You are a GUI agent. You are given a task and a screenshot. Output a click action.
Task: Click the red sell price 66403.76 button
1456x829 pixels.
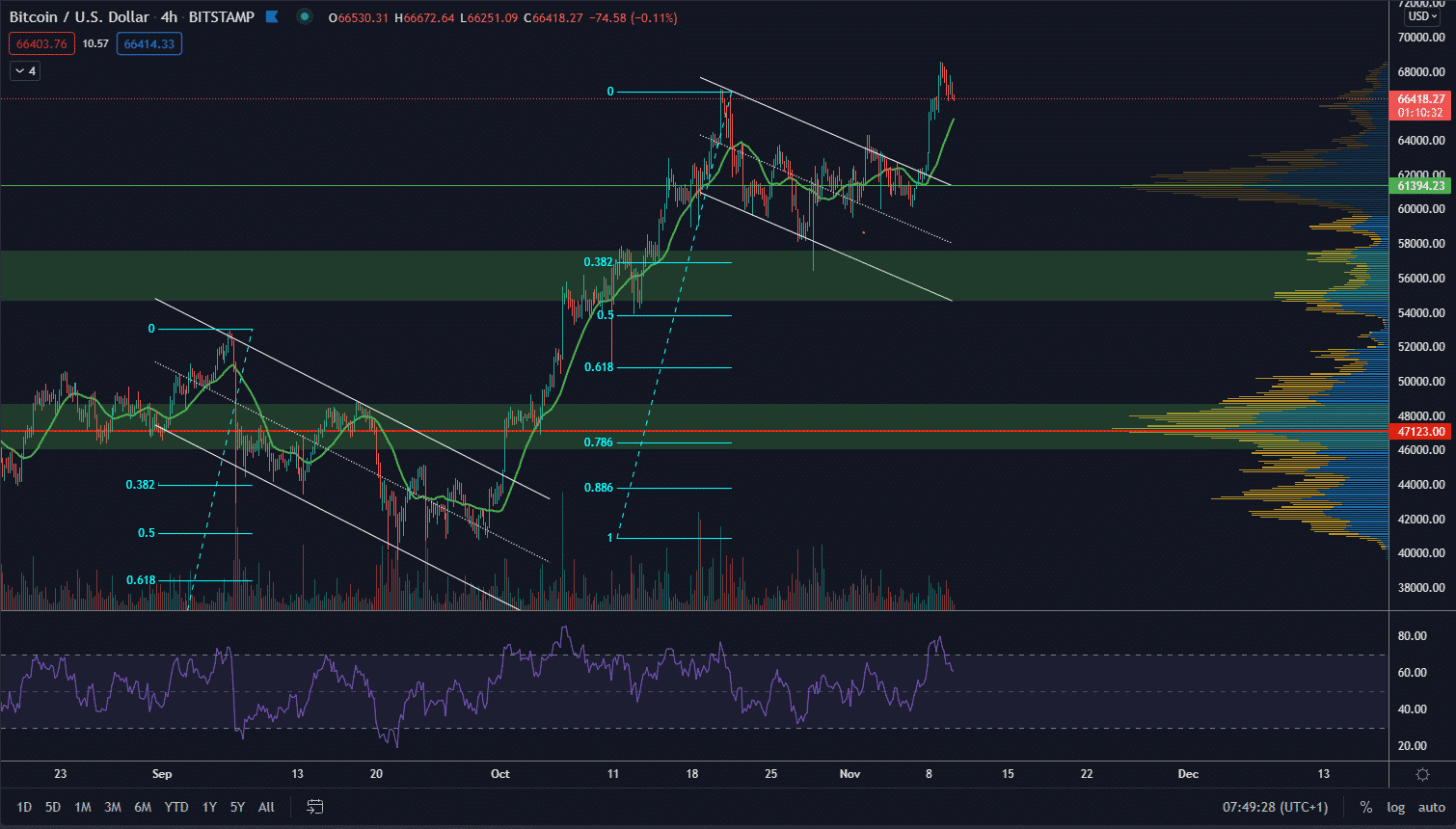(x=41, y=44)
